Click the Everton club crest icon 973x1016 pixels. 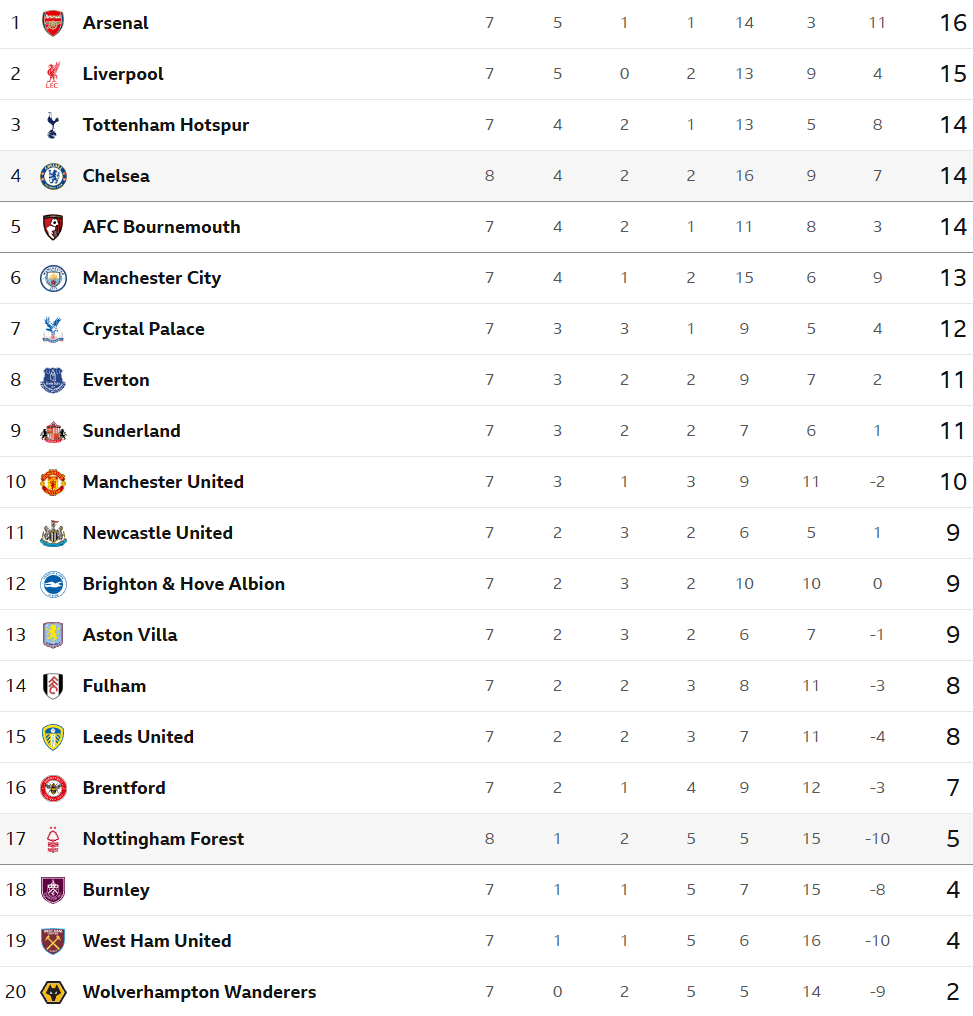53,380
